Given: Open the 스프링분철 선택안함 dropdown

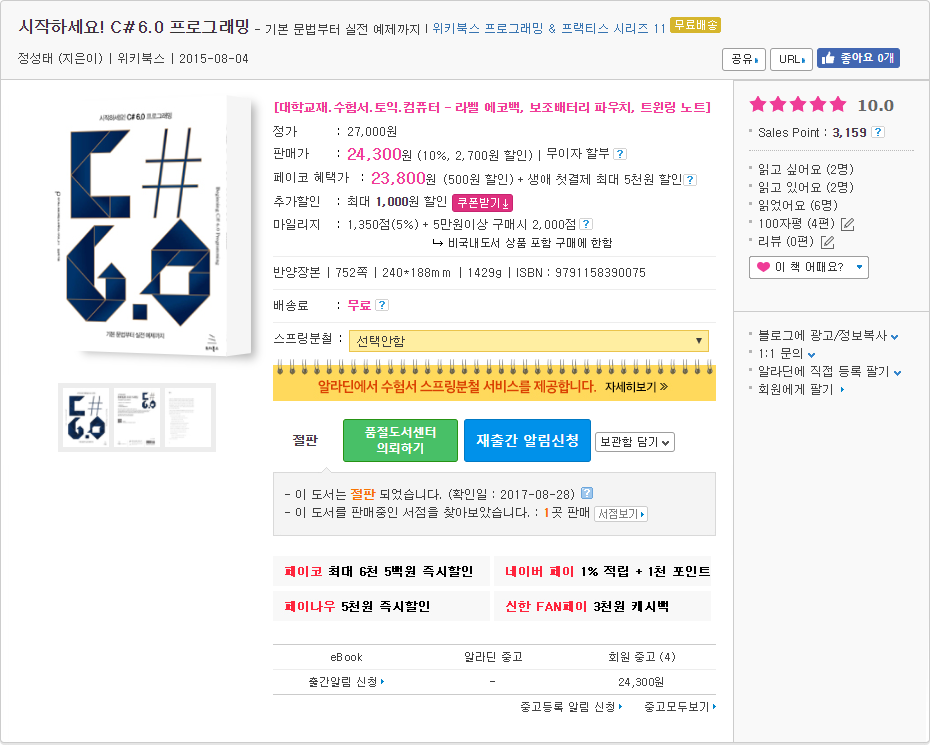Looking at the screenshot, I should pyautogui.click(x=529, y=341).
